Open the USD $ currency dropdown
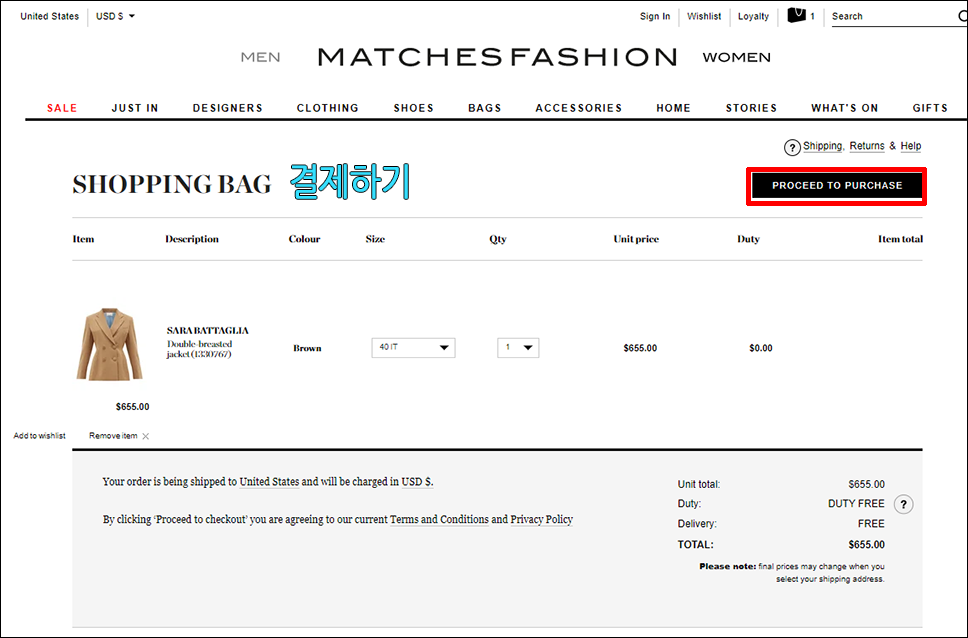Image resolution: width=968 pixels, height=638 pixels. (x=115, y=16)
